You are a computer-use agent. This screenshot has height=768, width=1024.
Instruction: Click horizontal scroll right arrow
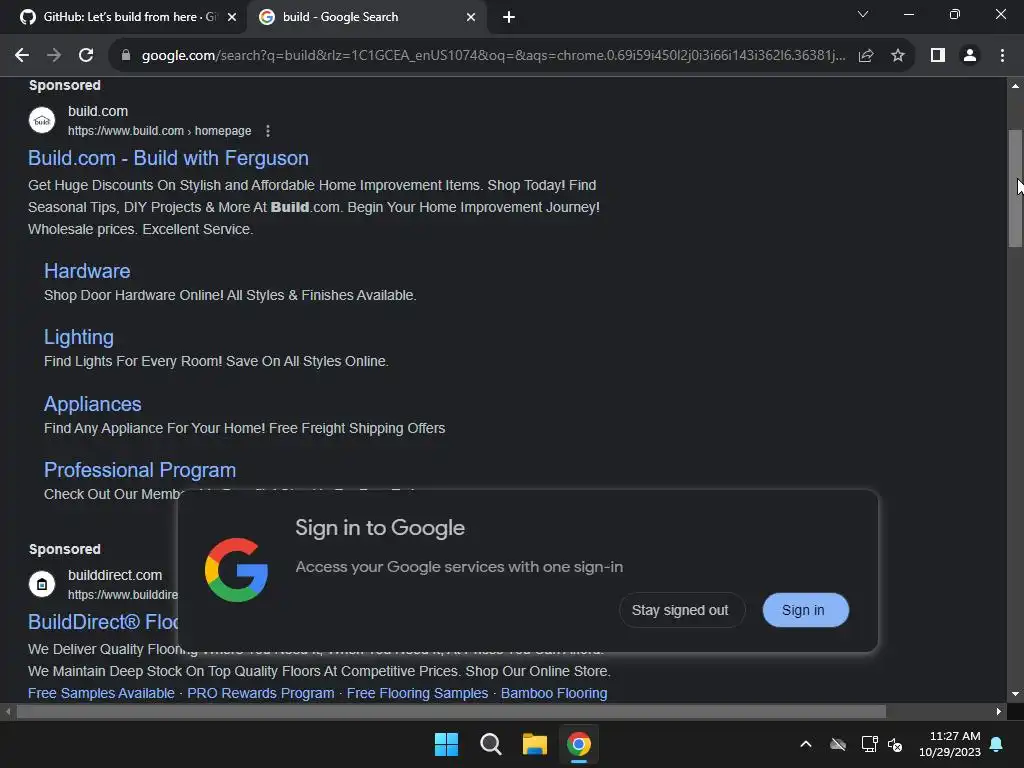999,712
